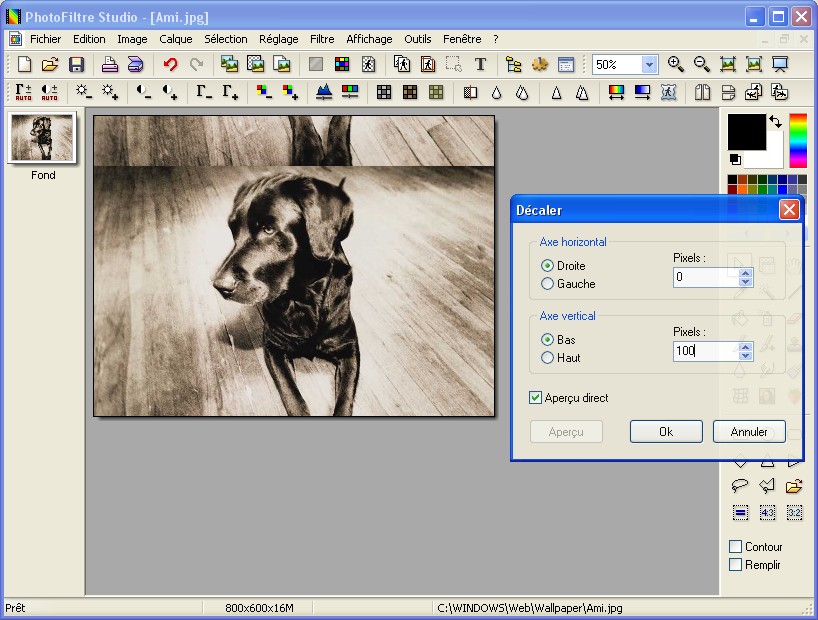Image resolution: width=818 pixels, height=620 pixels.
Task: Click the black foreground color swatch
Action: [x=745, y=132]
